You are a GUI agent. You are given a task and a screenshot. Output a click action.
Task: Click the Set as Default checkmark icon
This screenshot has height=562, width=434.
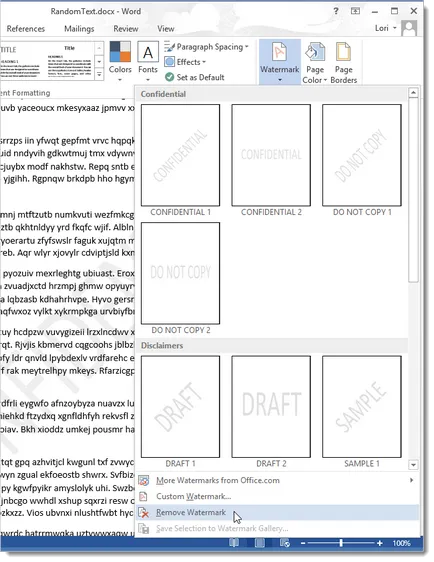pos(170,77)
